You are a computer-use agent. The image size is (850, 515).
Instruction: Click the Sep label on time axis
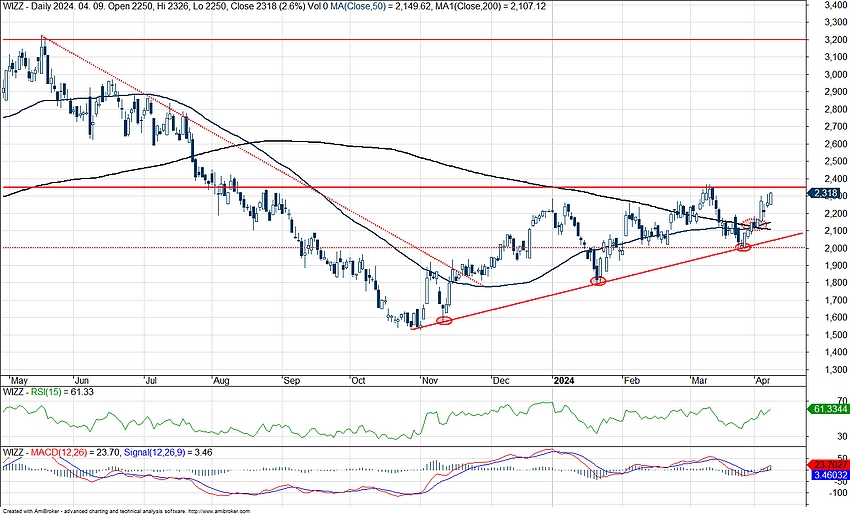291,381
